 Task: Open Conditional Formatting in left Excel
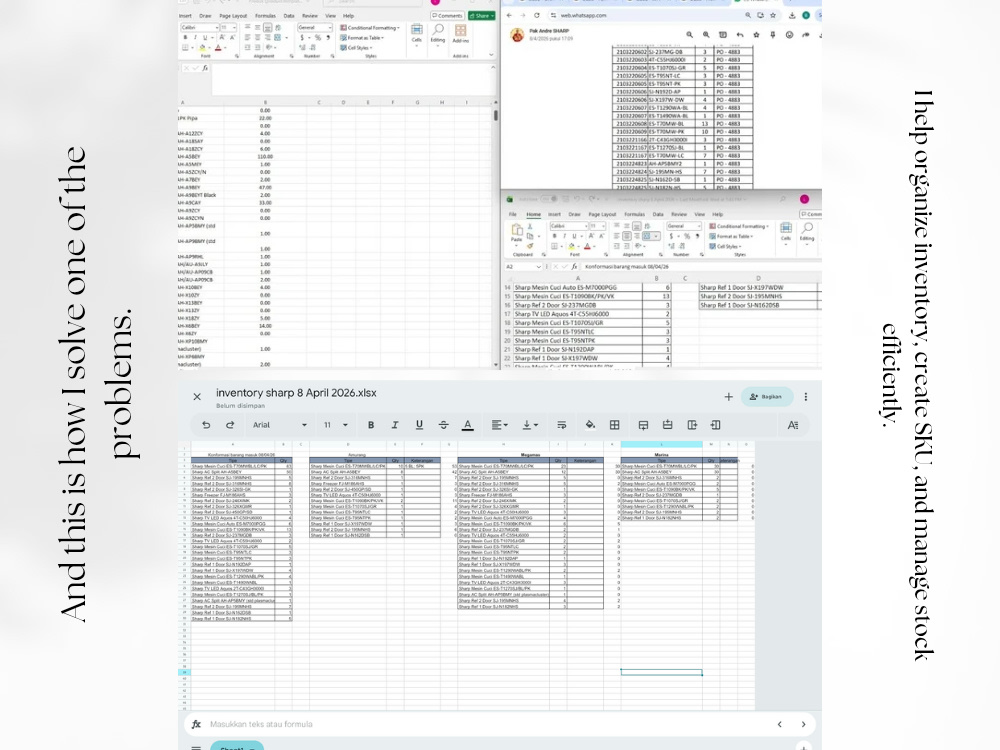[370, 28]
